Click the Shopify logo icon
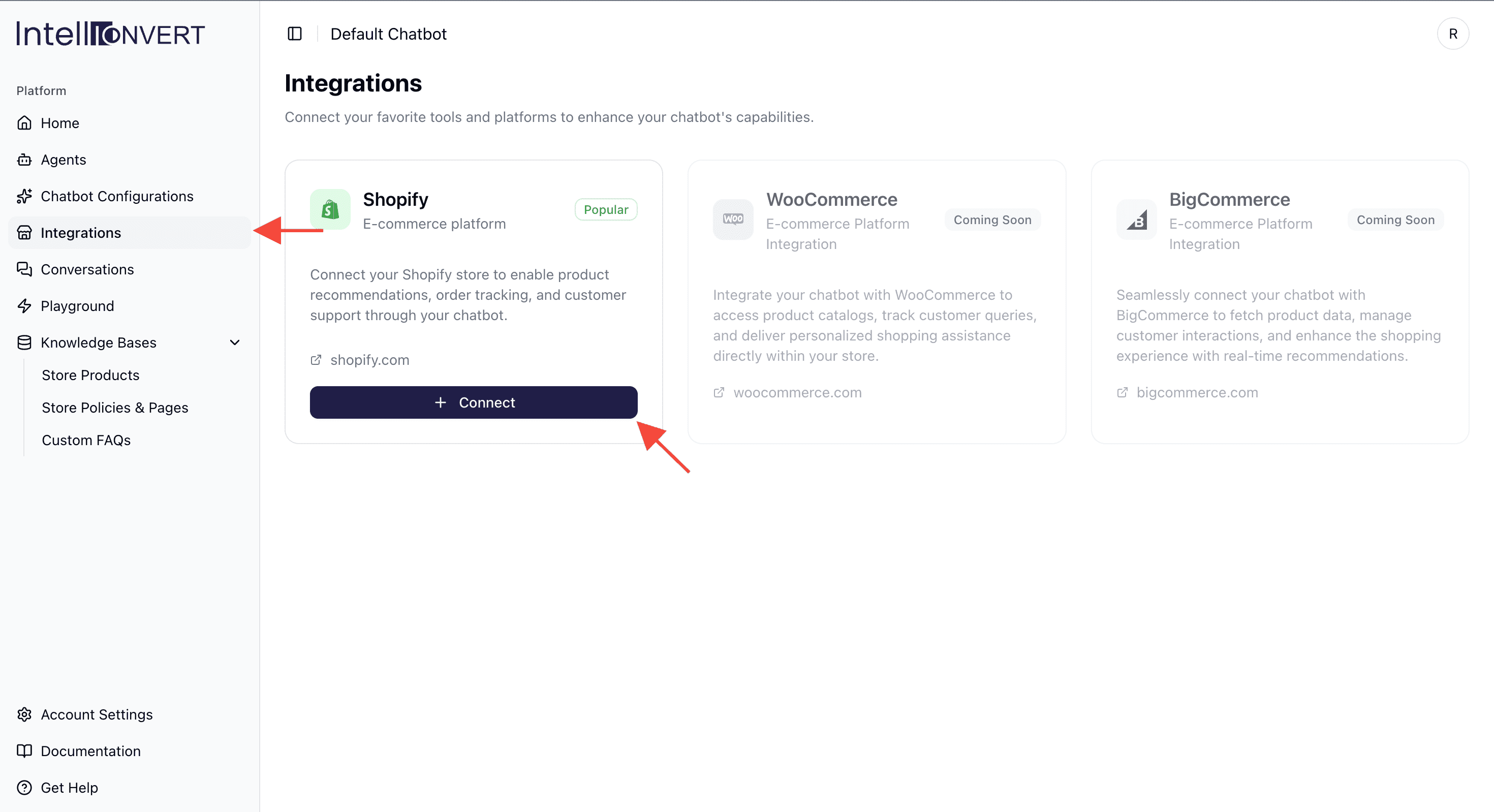The width and height of the screenshot is (1494, 812). (x=330, y=209)
